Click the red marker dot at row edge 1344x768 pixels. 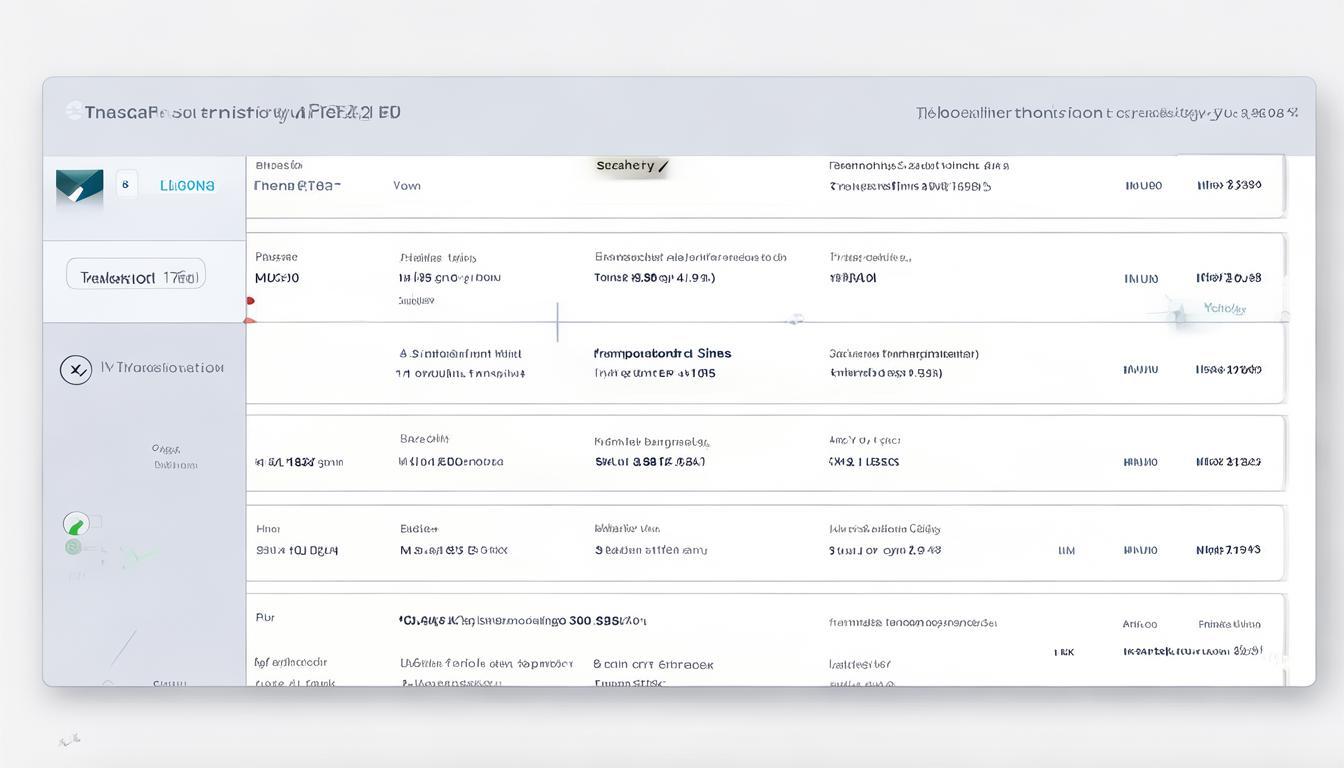(250, 301)
